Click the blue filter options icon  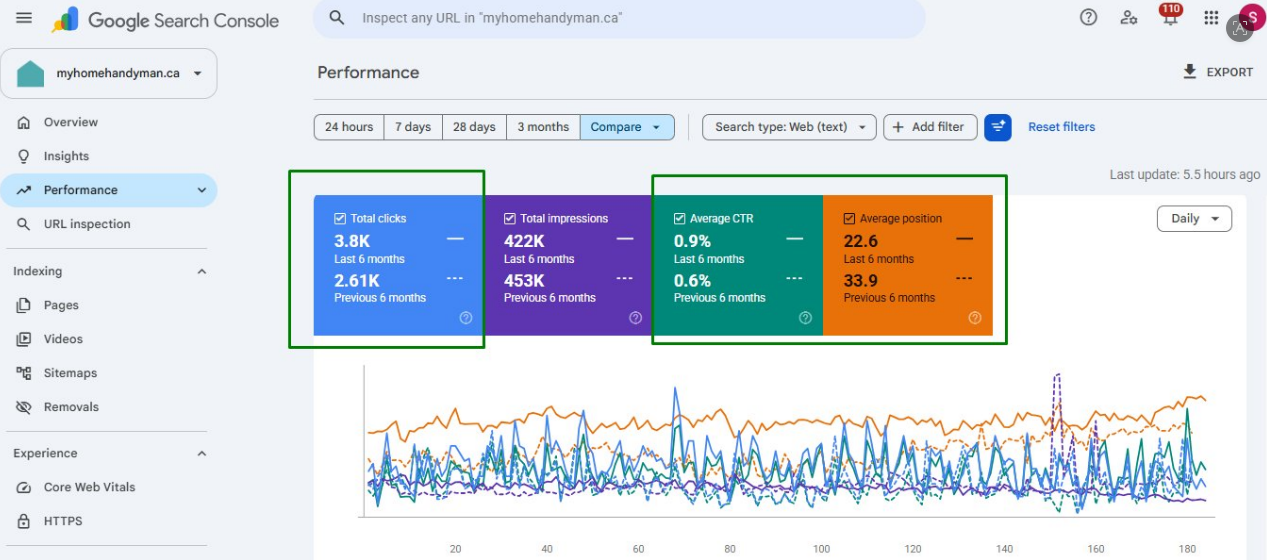pyautogui.click(x=998, y=127)
